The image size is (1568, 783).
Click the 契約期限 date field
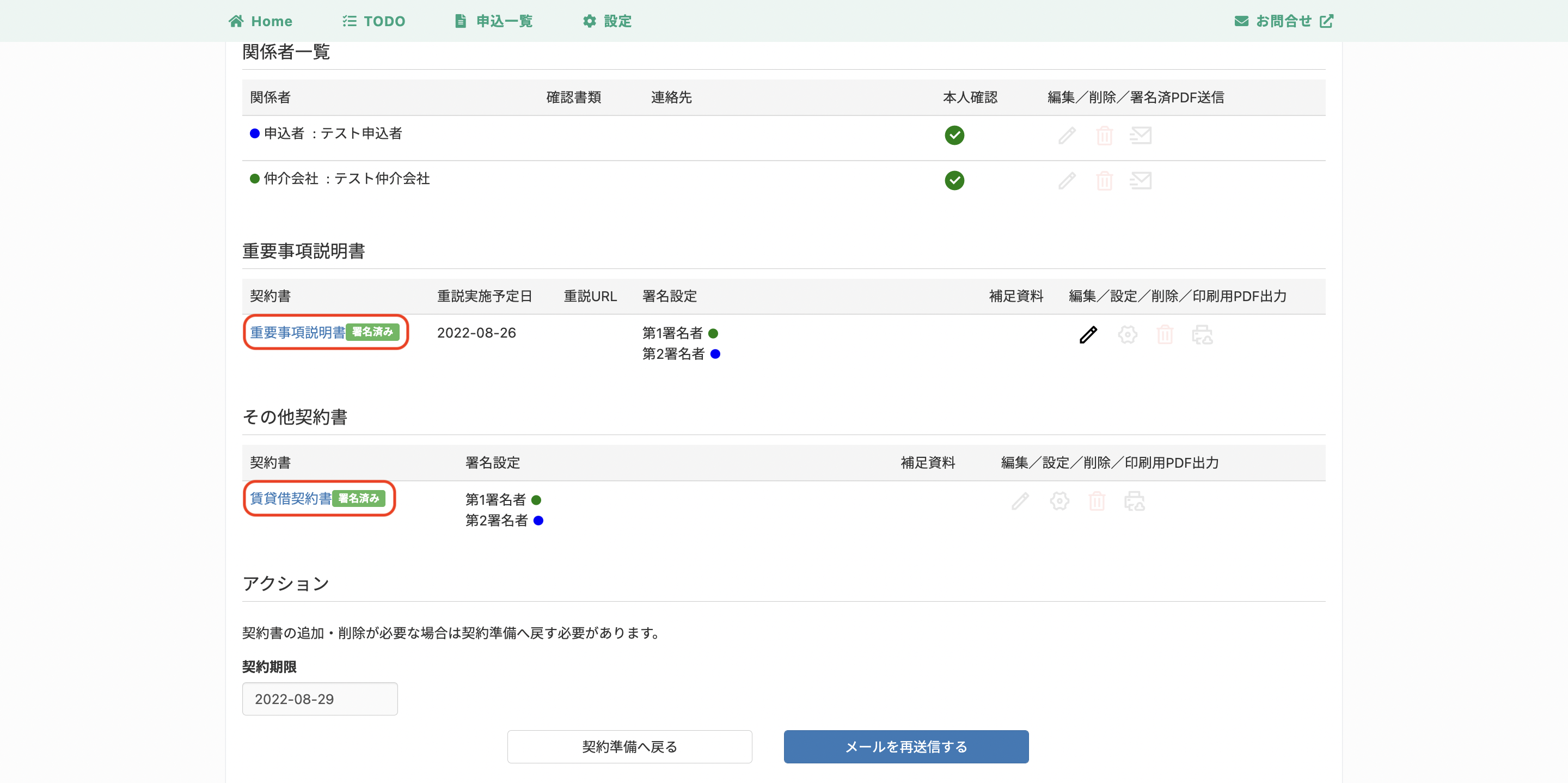pos(320,699)
